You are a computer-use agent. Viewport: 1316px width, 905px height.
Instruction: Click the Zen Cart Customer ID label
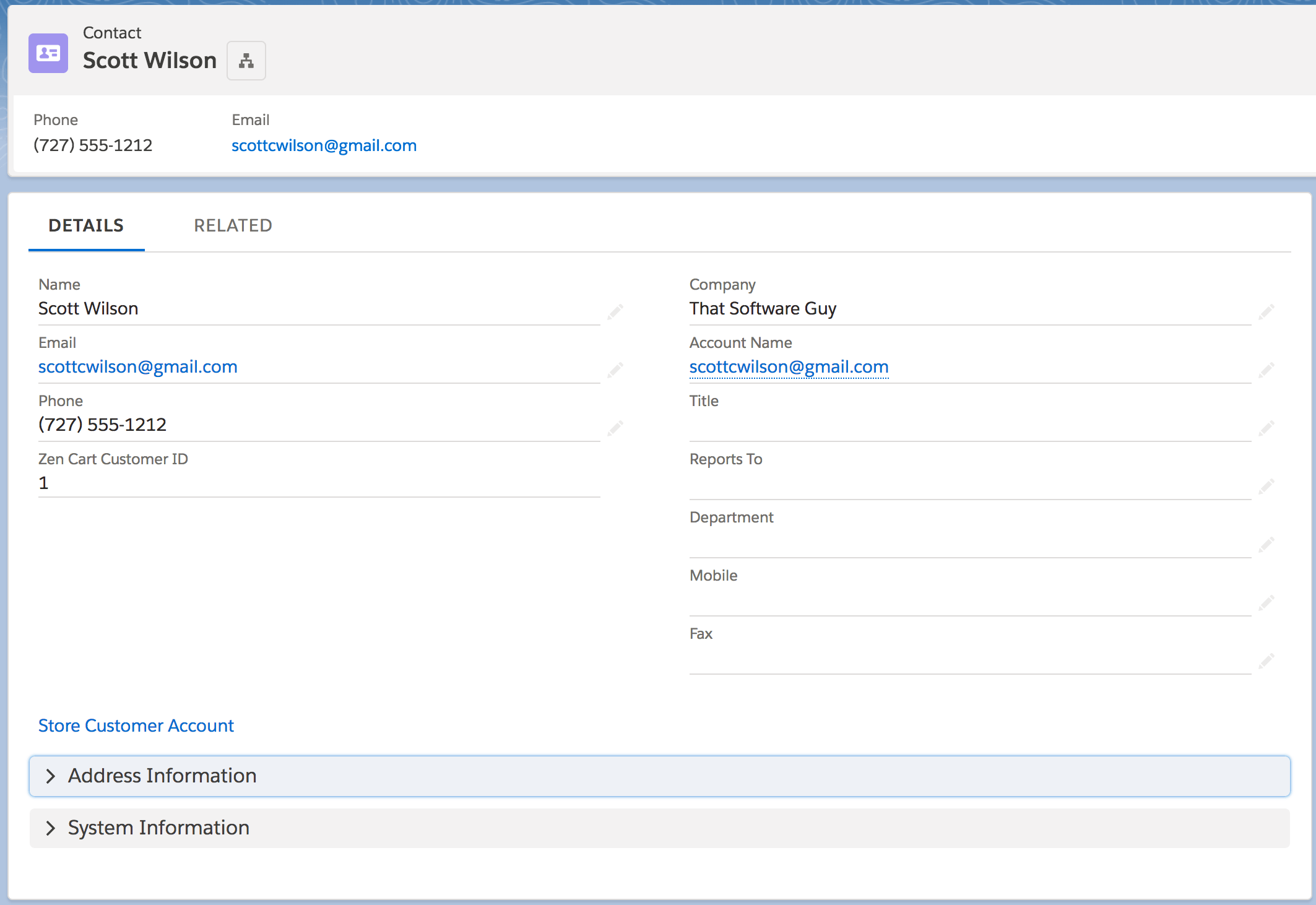113,459
